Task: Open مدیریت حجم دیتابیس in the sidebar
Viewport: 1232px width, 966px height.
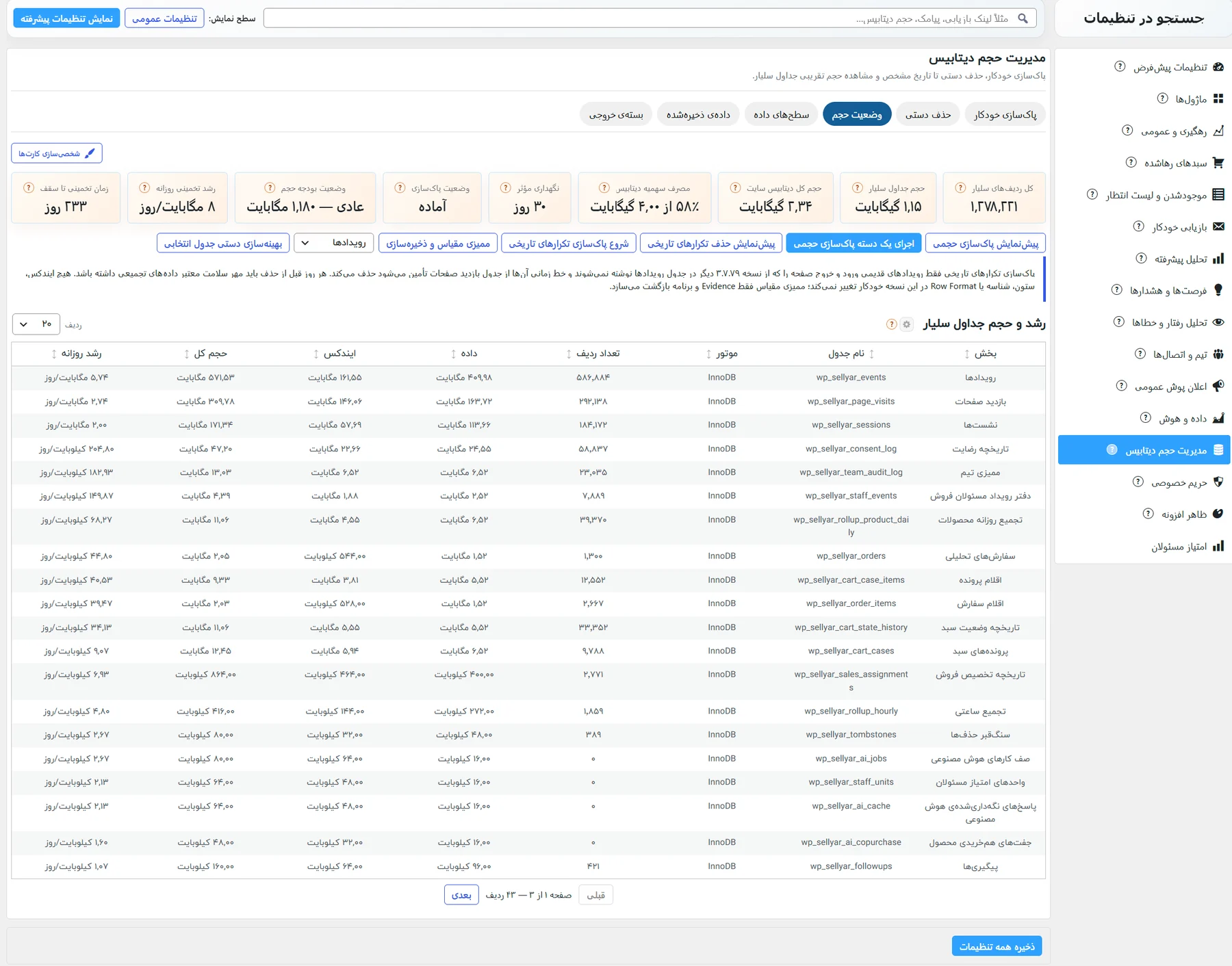Action: coord(1144,449)
